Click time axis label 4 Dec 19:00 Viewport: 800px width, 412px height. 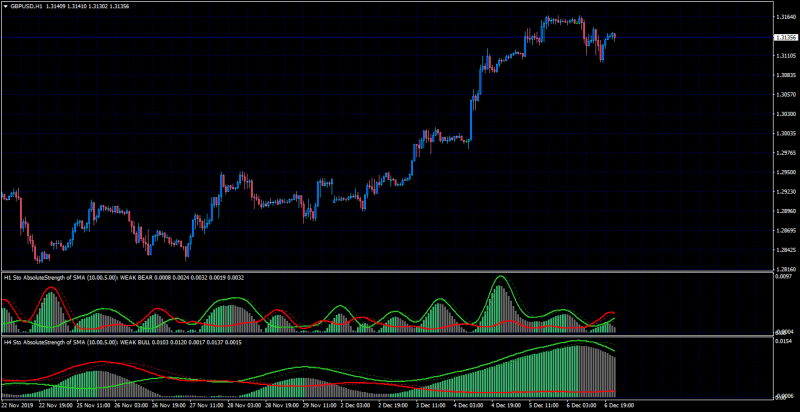(x=507, y=405)
